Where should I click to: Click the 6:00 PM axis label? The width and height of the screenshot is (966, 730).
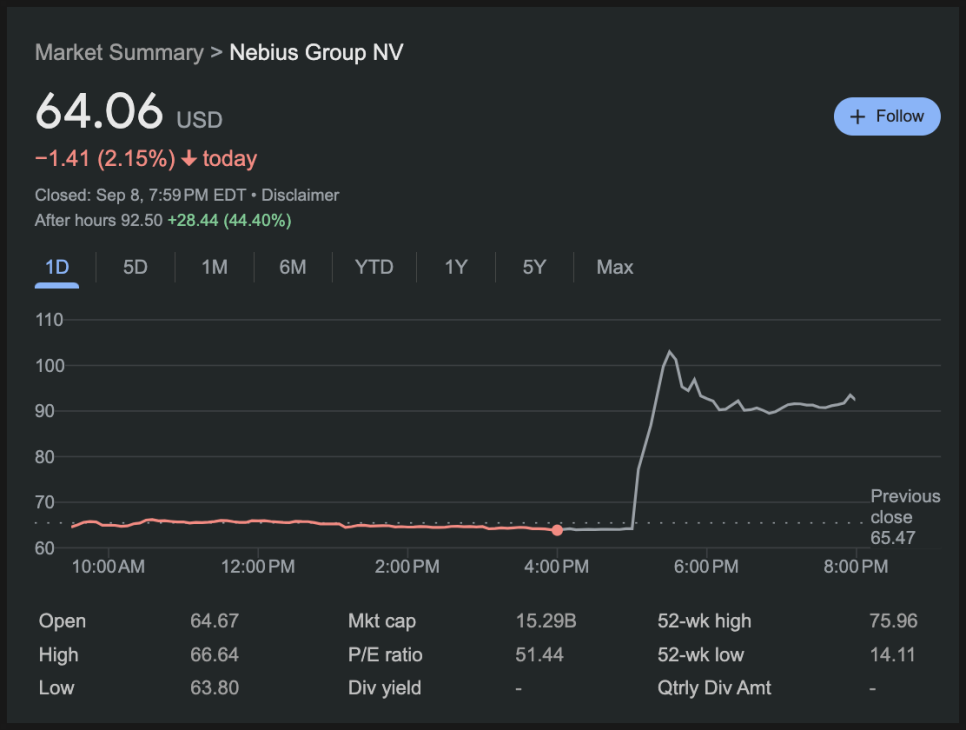[706, 567]
